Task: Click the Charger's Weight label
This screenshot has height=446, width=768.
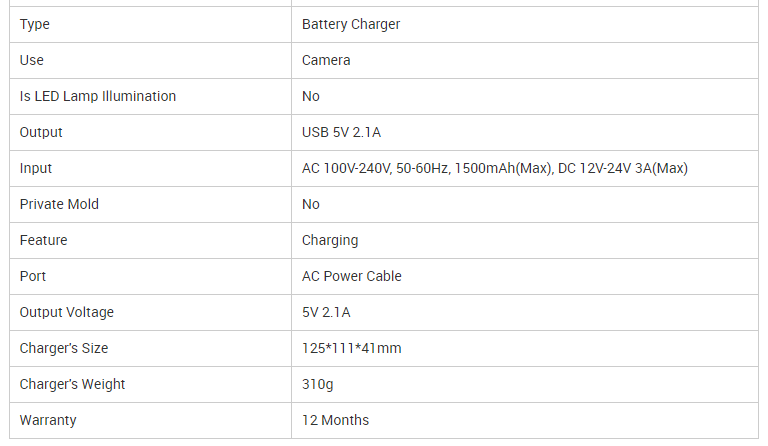Action: 72,384
